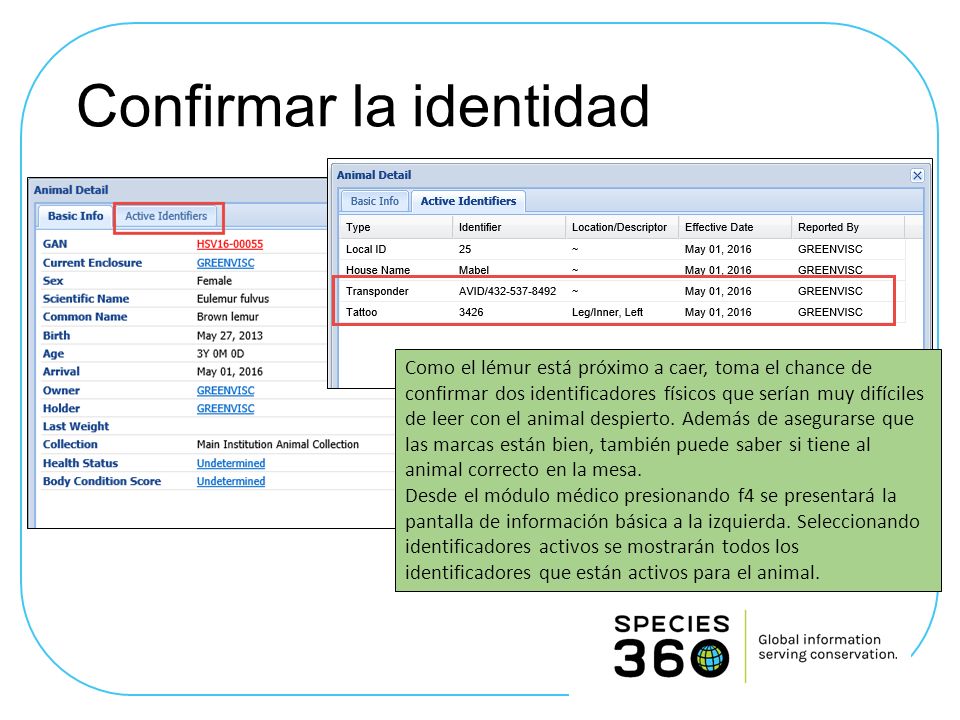The image size is (960, 720).
Task: Click the Species360 globe logo
Action: coord(710,659)
